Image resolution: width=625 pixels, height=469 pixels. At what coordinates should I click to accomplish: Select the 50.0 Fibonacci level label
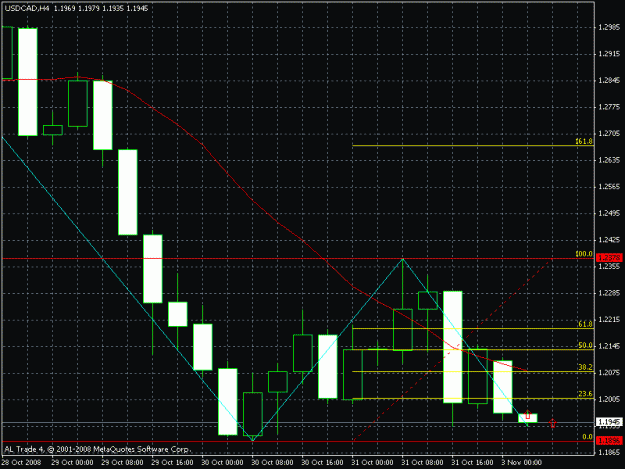tap(585, 345)
